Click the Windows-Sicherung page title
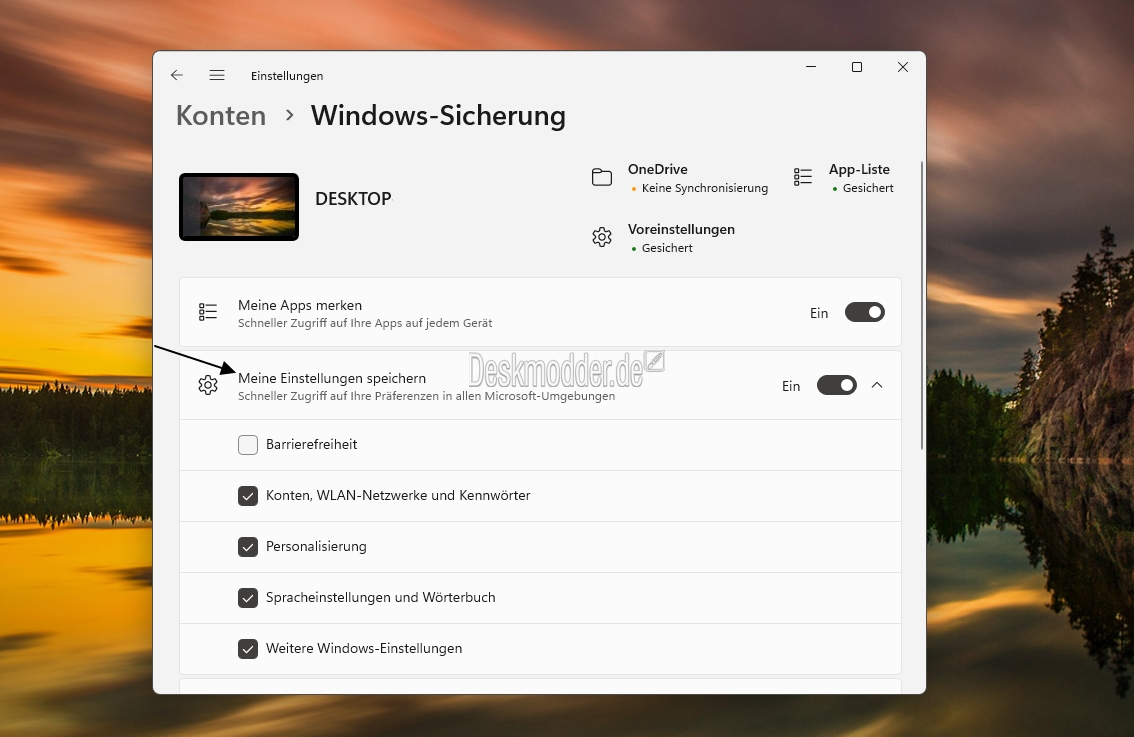The image size is (1134, 737). point(438,116)
